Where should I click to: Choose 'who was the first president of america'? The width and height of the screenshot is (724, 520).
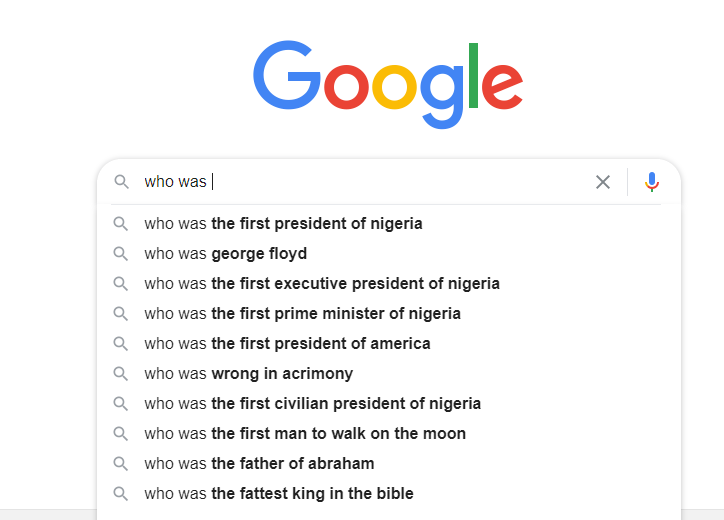(287, 344)
